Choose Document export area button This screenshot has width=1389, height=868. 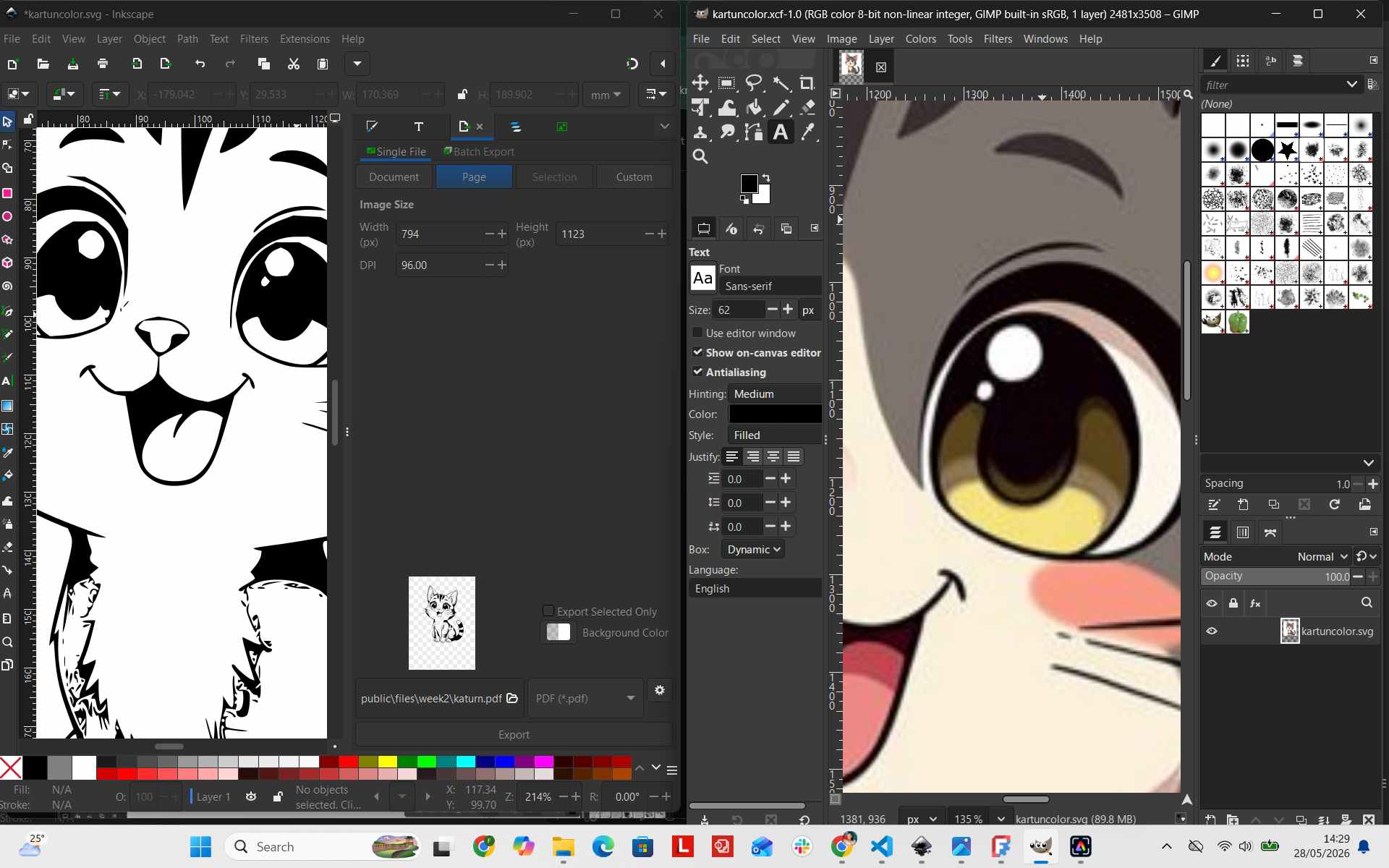(394, 176)
